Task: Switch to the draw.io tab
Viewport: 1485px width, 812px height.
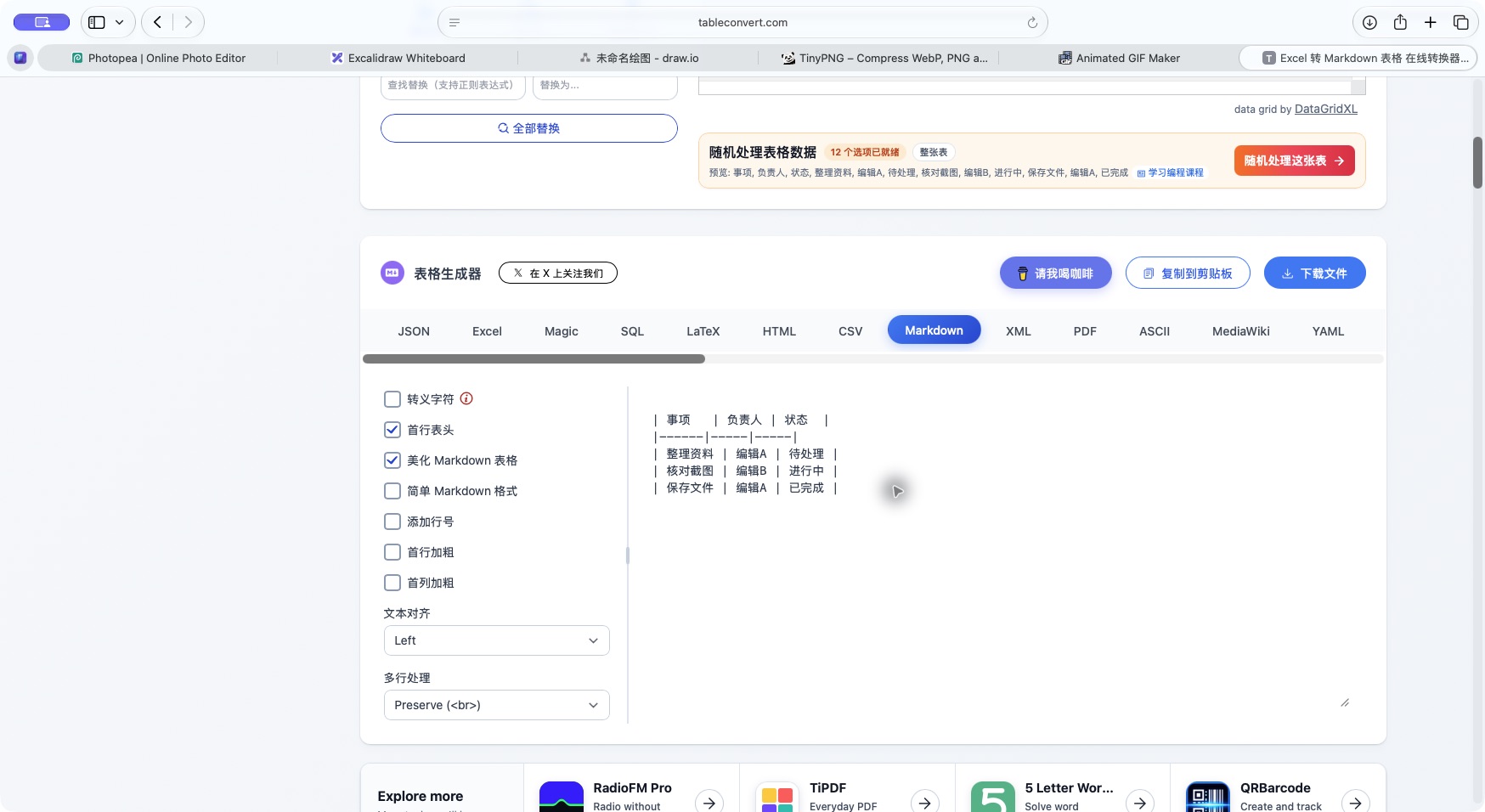Action: [x=639, y=58]
